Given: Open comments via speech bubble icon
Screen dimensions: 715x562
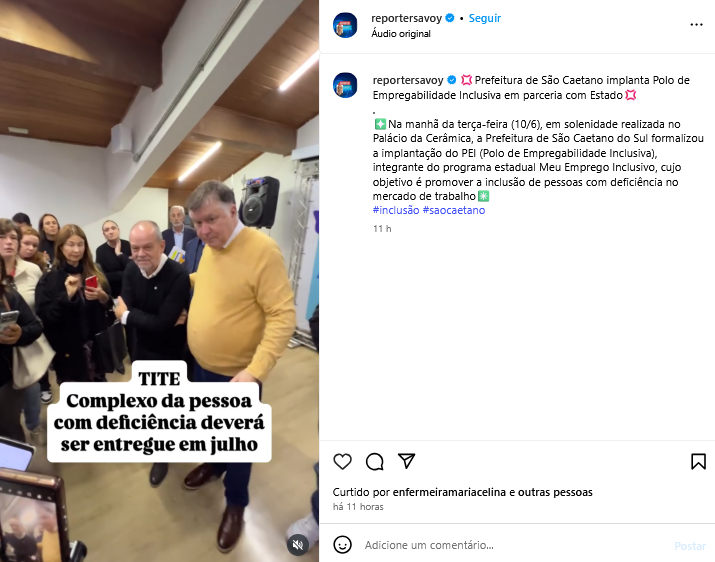Looking at the screenshot, I should tap(374, 461).
